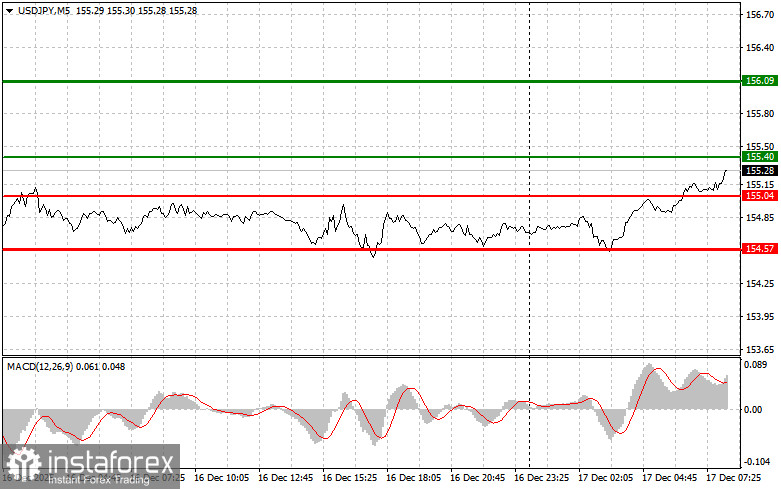Select the 0.089 MACD scale value
Image resolution: width=781 pixels, height=489 pixels.
pos(756,365)
